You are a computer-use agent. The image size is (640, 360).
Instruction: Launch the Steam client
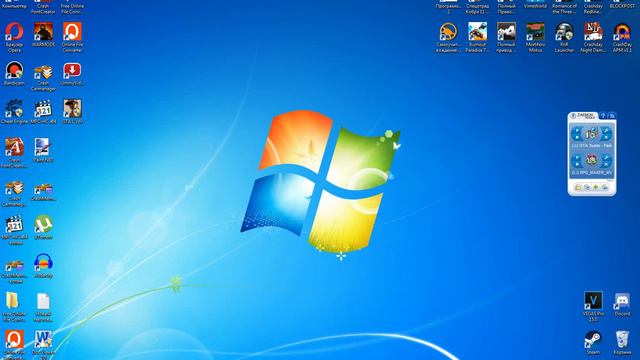[593, 340]
